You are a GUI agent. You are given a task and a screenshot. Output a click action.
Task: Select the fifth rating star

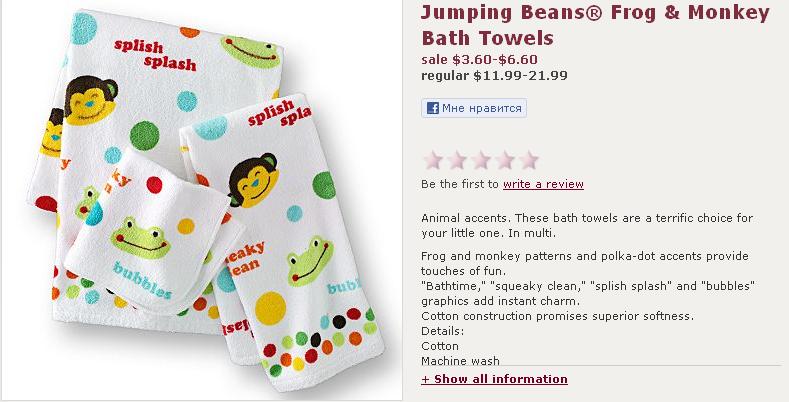click(529, 160)
